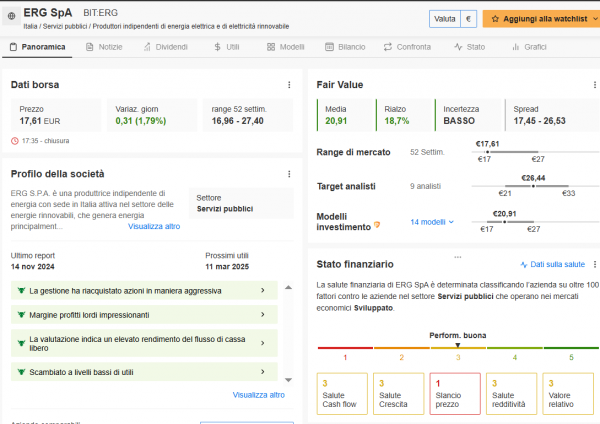Click the Confronta arrows icon
This screenshot has height=424, width=600.
[x=388, y=47]
